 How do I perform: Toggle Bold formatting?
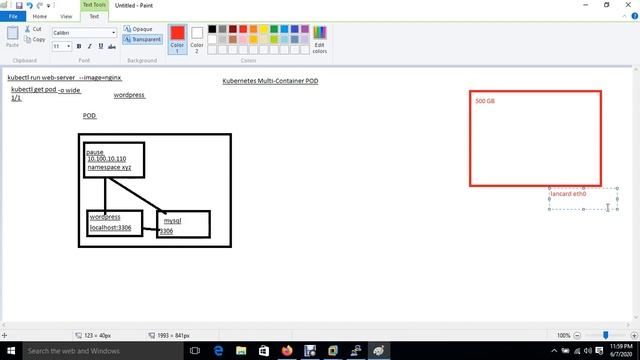[79, 46]
